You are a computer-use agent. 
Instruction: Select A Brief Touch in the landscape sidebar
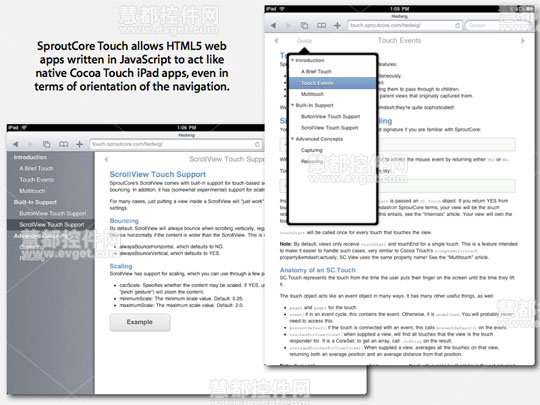[x=36, y=168]
